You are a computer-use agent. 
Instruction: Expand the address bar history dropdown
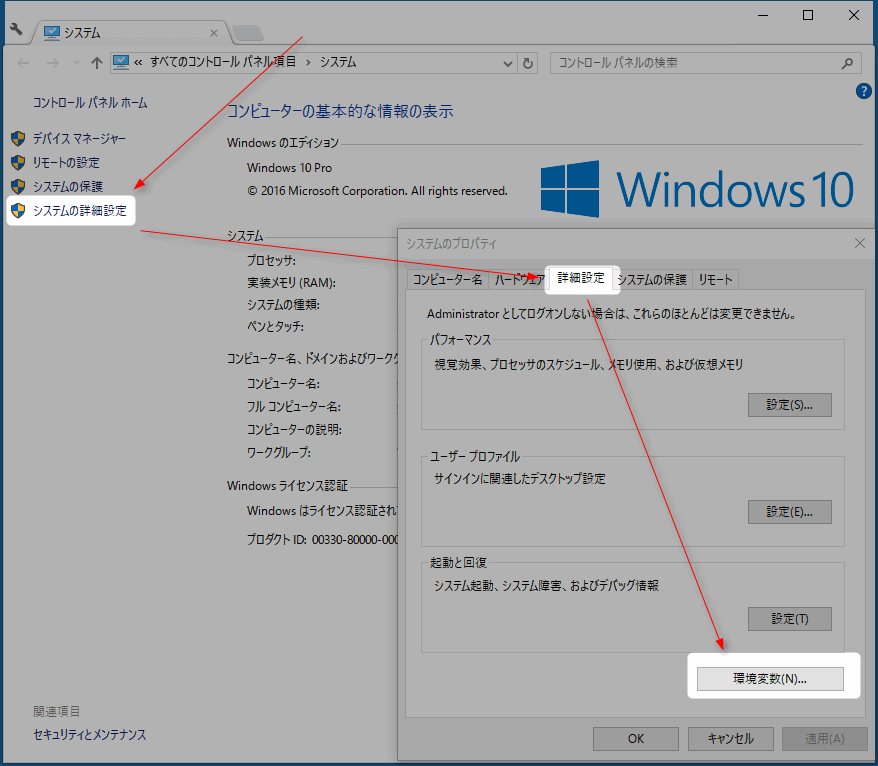pos(507,64)
